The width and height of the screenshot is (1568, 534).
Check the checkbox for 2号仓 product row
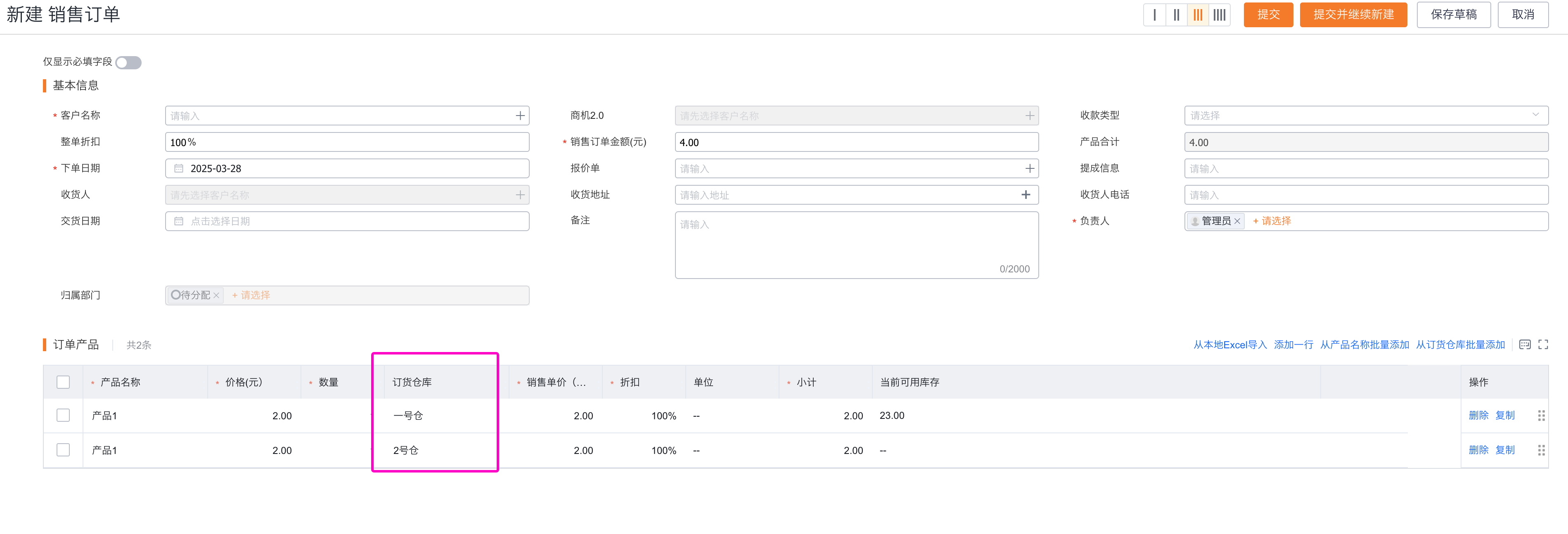pos(63,450)
